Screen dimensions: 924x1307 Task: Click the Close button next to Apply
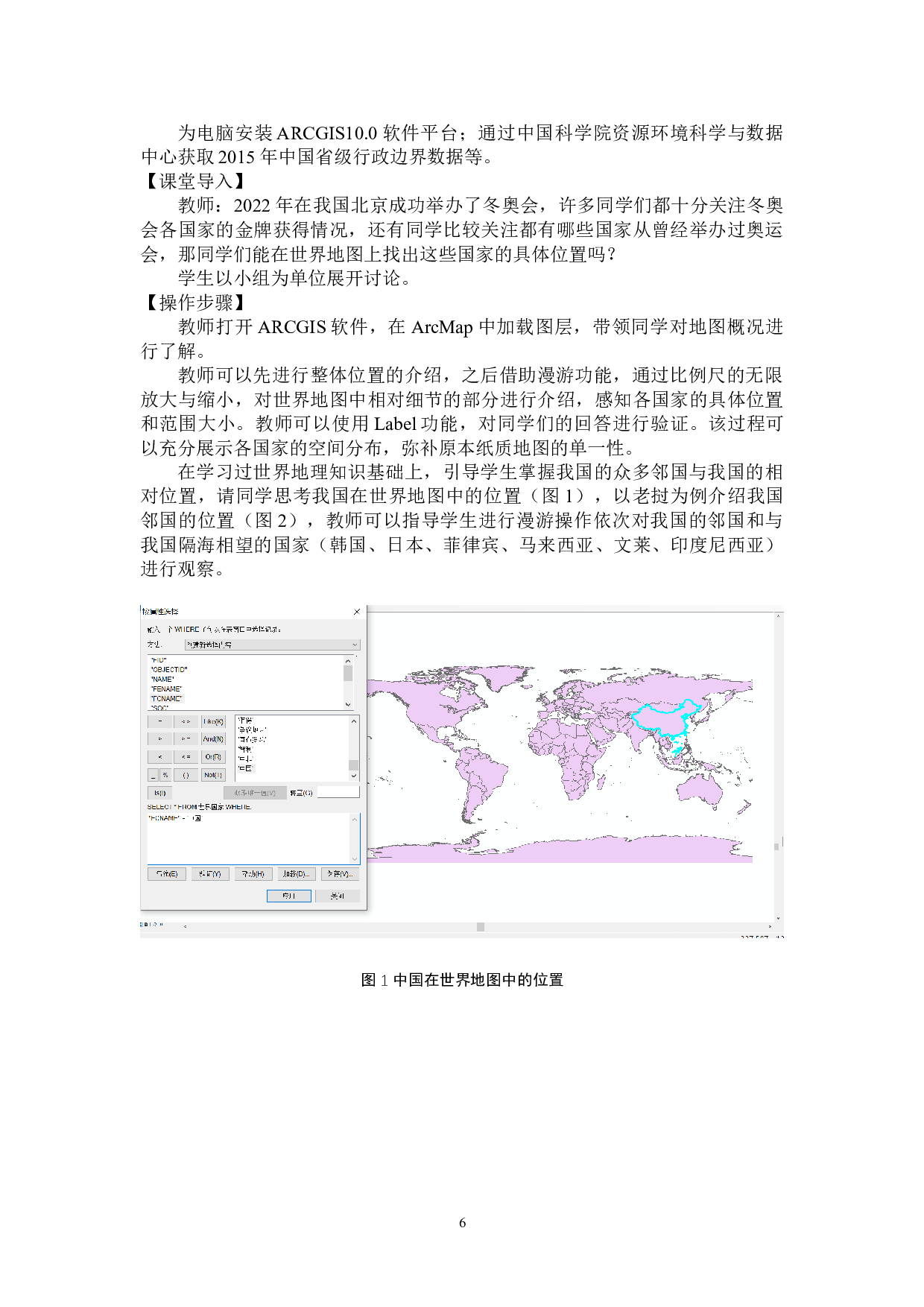pos(338,896)
